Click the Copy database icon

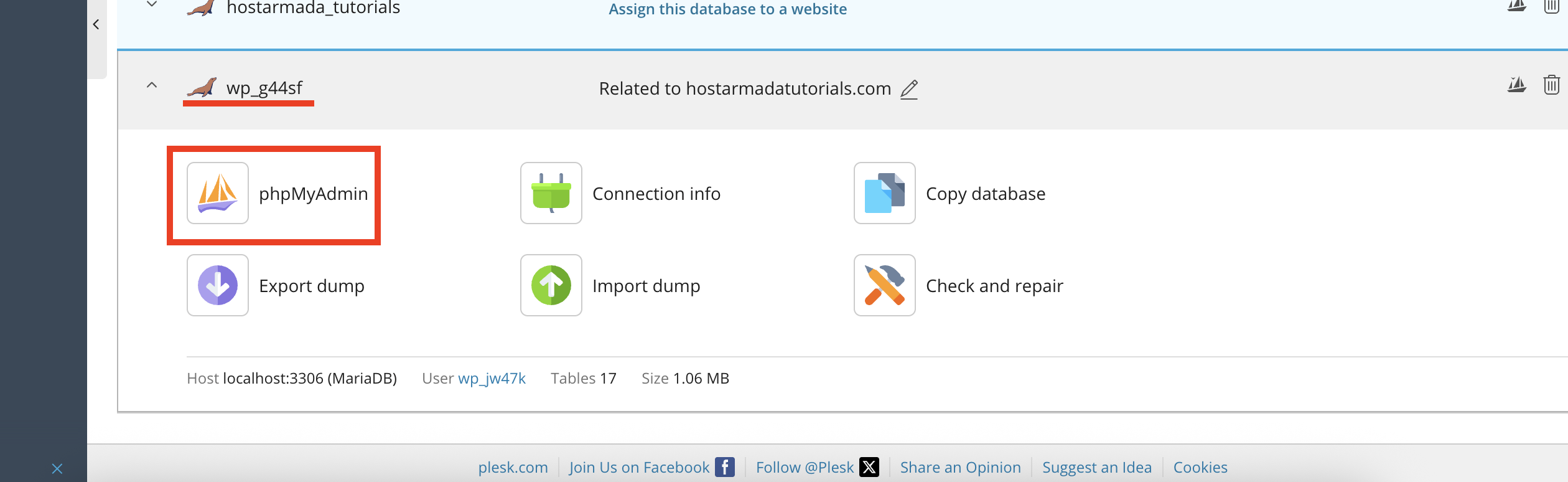point(885,193)
